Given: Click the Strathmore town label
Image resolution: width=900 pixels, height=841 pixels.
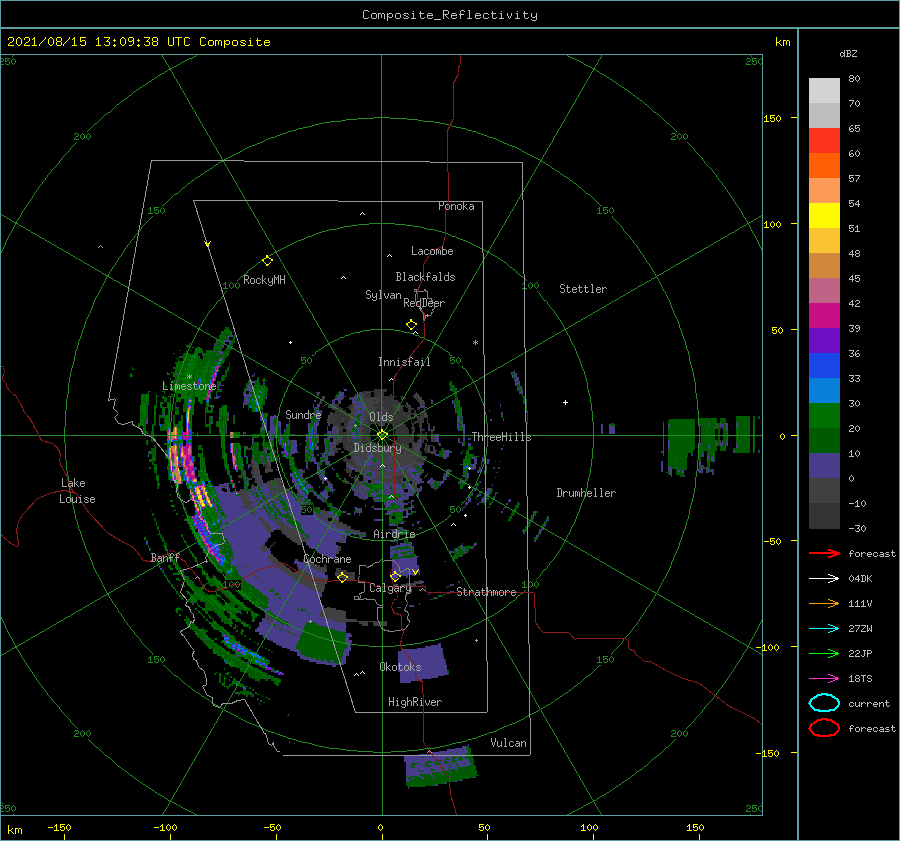Looking at the screenshot, I should click(x=486, y=592).
